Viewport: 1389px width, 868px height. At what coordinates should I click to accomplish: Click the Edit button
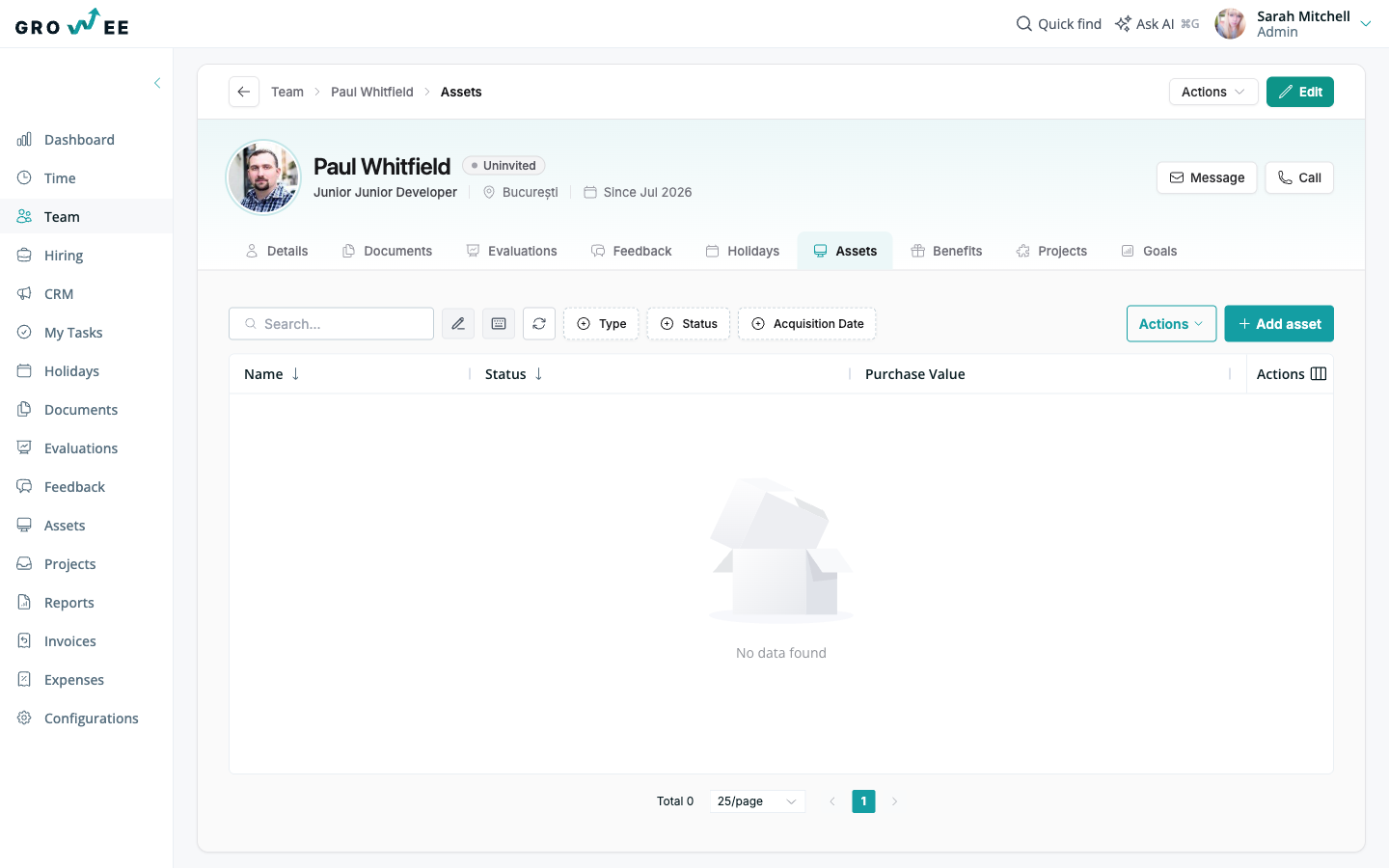(x=1300, y=92)
